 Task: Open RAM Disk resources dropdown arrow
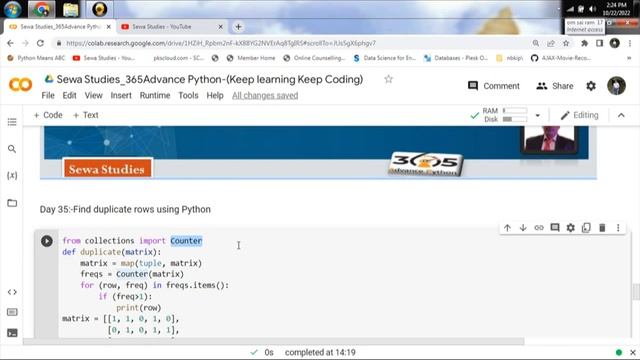[538, 116]
